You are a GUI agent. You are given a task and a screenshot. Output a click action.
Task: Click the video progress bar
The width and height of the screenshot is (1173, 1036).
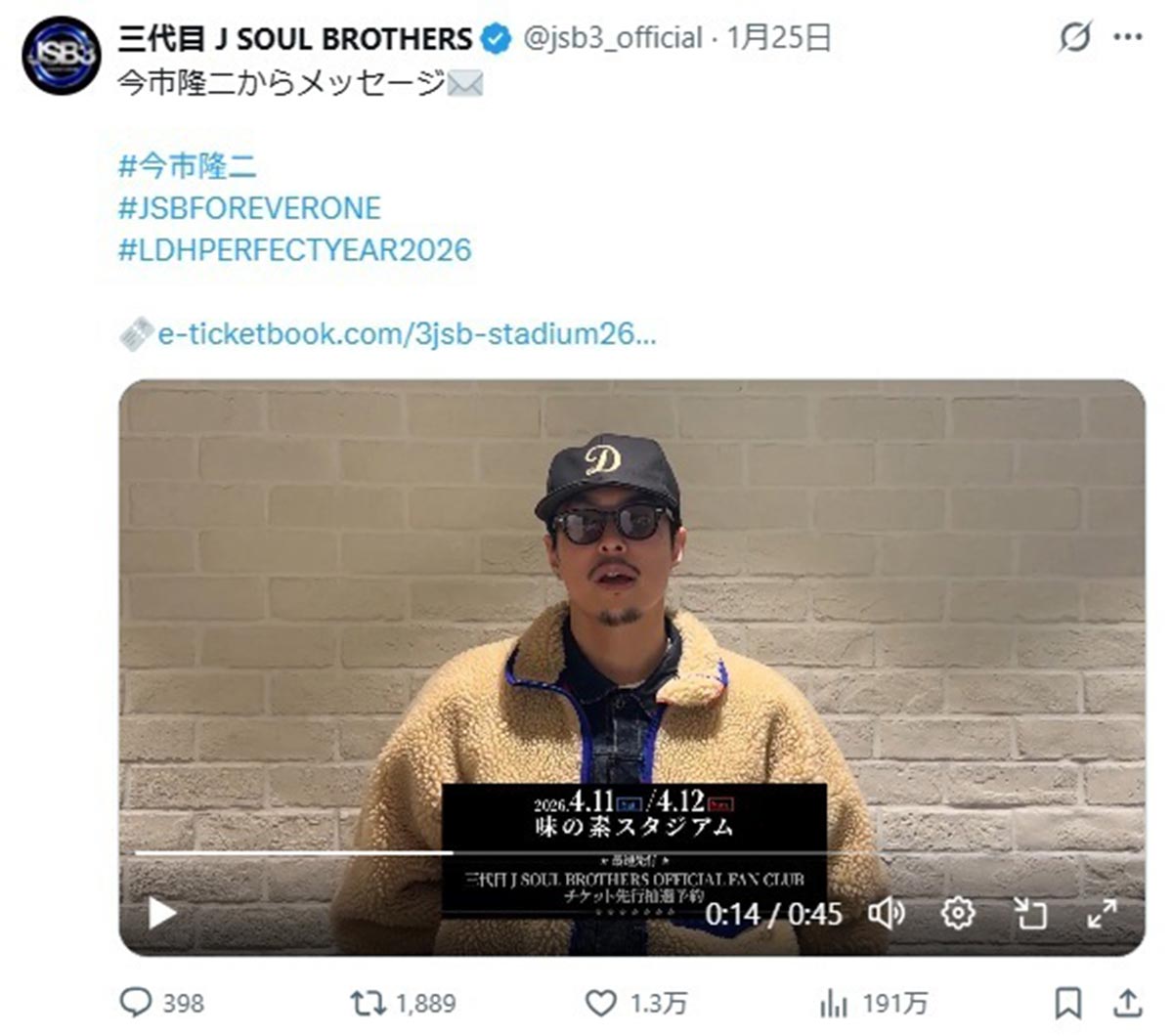pos(630,853)
